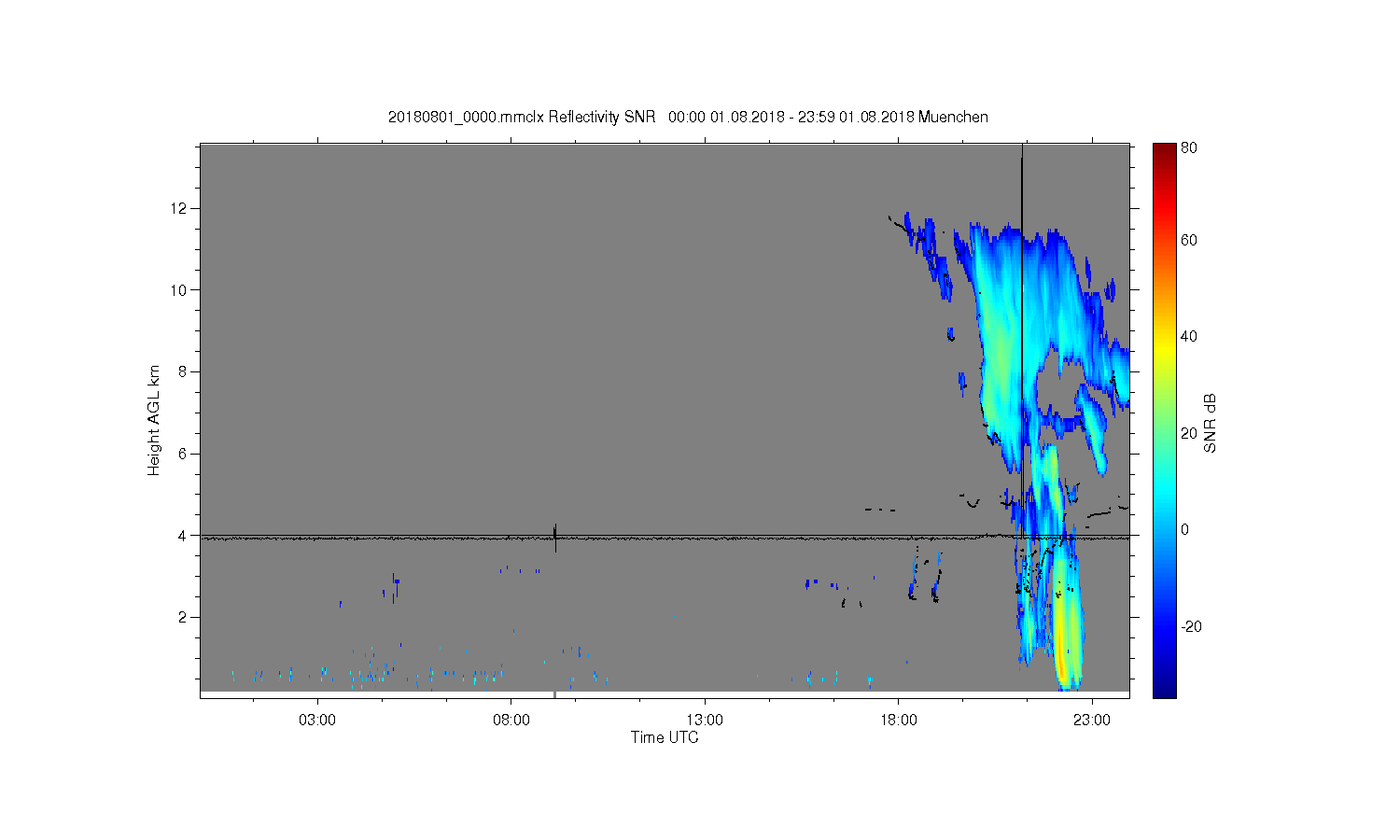Click the '03:00' time tick label
The image size is (1400, 840).
[x=317, y=720]
